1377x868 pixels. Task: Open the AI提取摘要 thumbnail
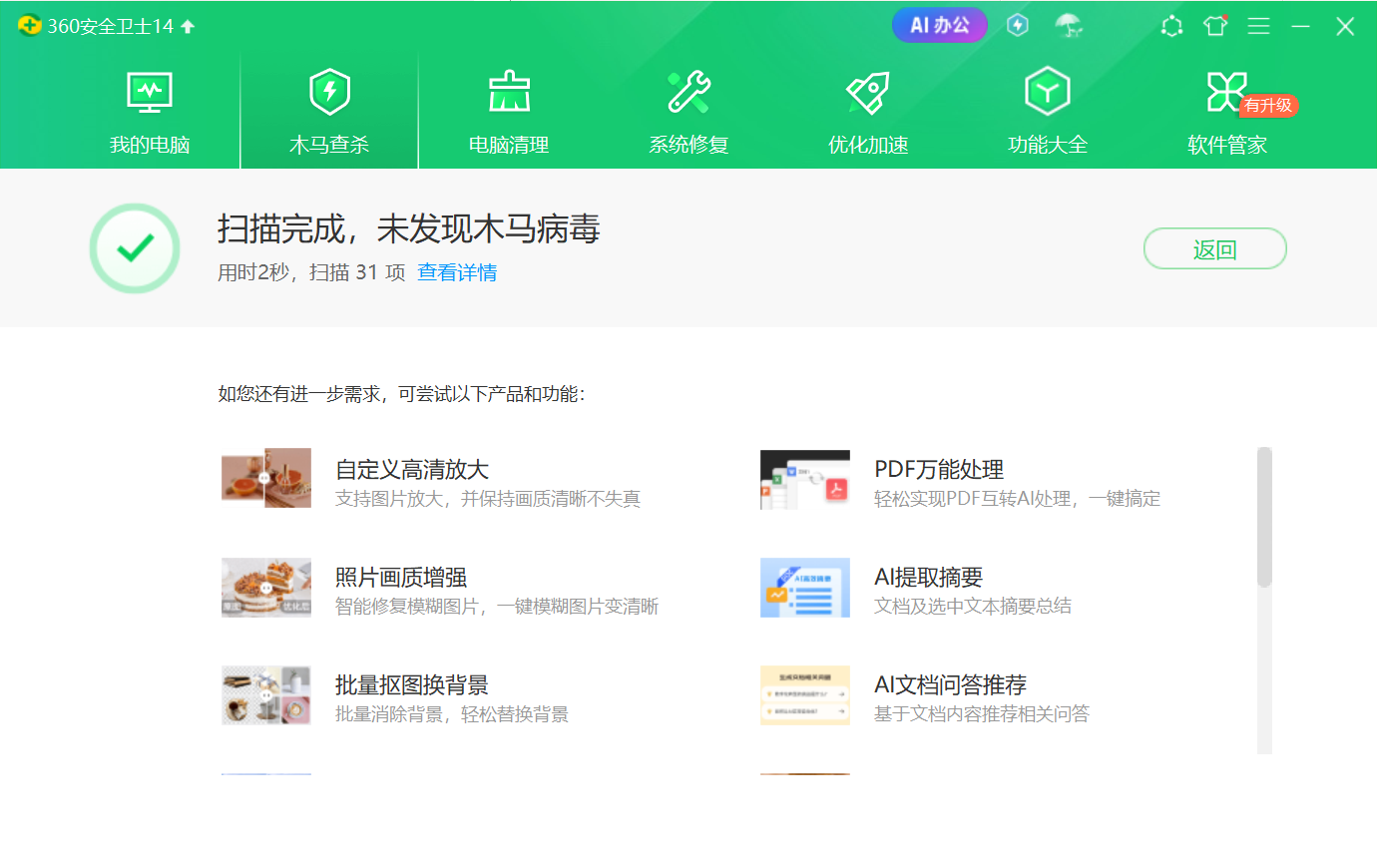(x=805, y=587)
